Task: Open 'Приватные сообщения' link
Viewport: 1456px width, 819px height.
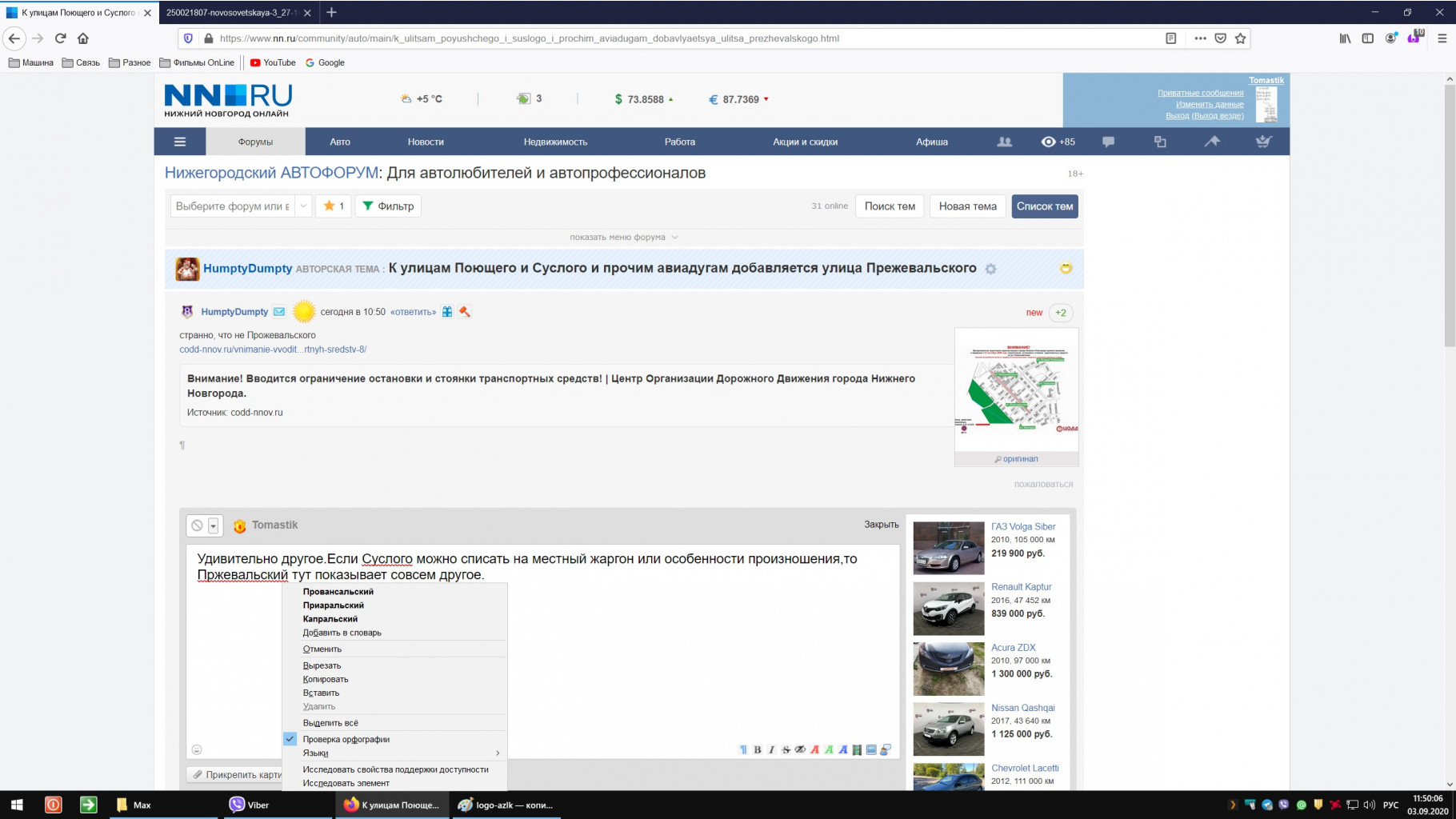Action: (x=1200, y=93)
